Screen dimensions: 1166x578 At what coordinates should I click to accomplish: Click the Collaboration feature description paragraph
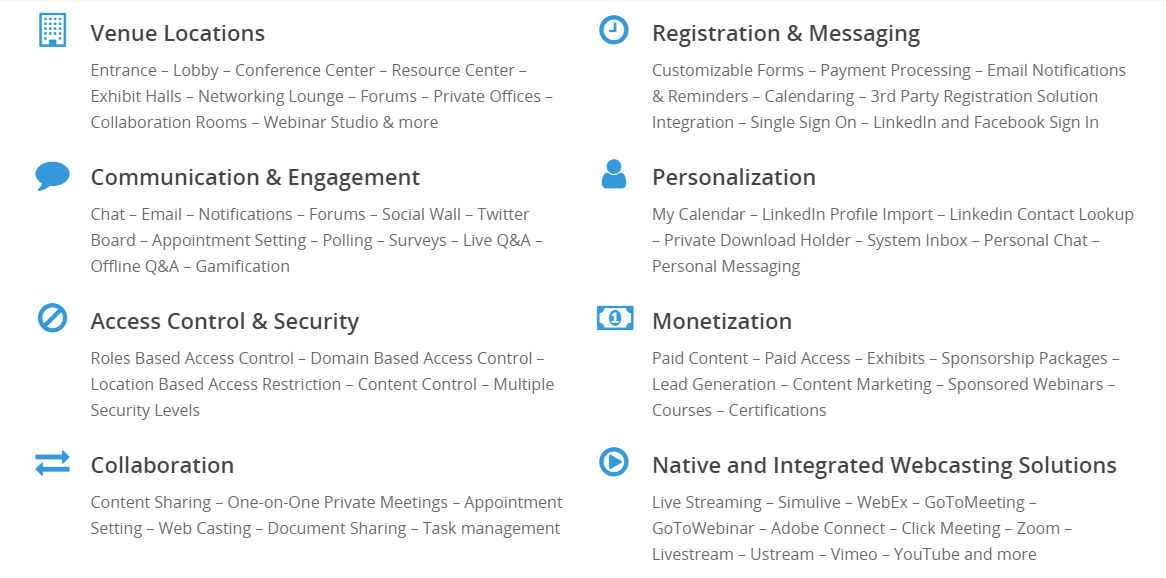pyautogui.click(x=326, y=515)
